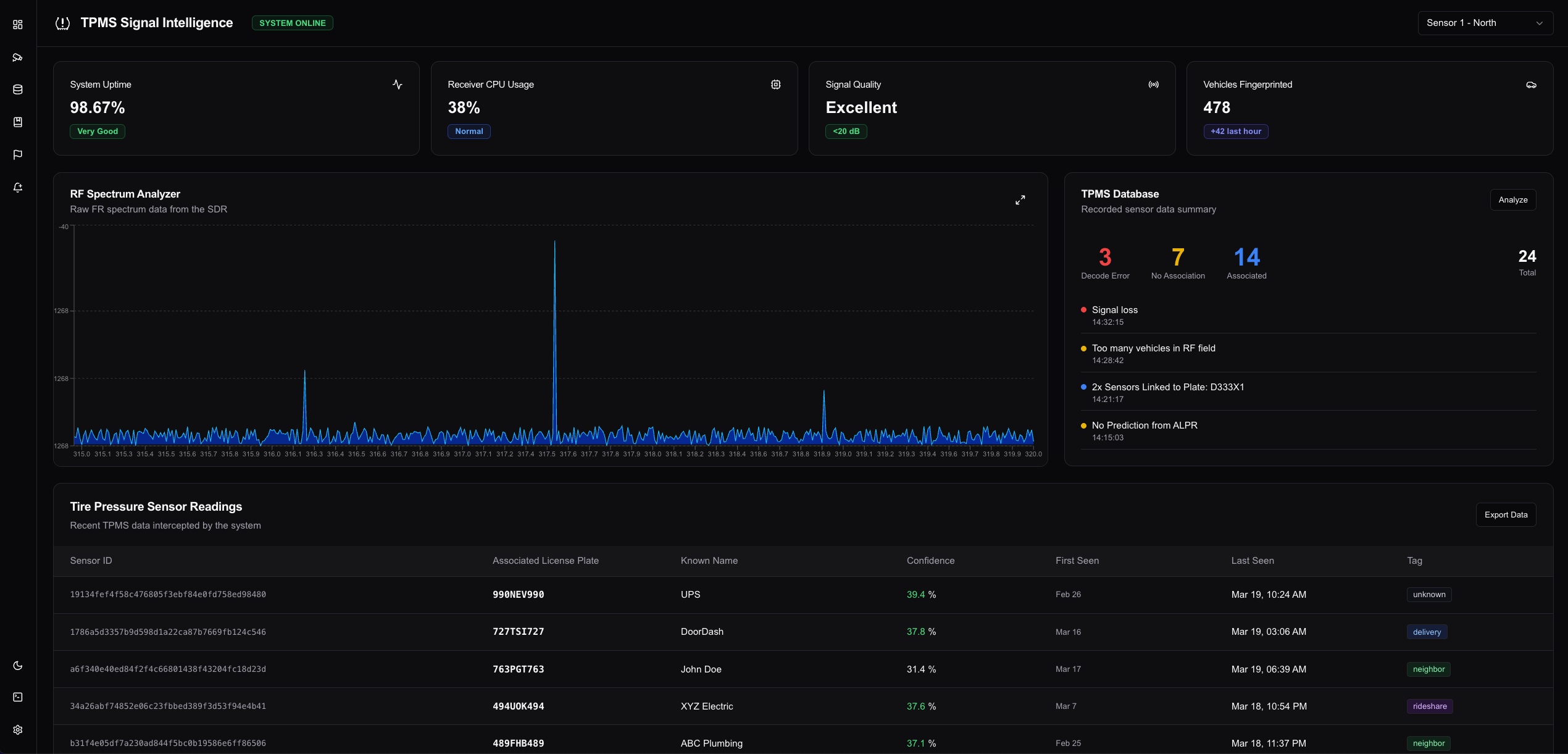Open the Sensor 1 - North dropdown
Image resolution: width=1568 pixels, height=754 pixels.
click(x=1485, y=23)
